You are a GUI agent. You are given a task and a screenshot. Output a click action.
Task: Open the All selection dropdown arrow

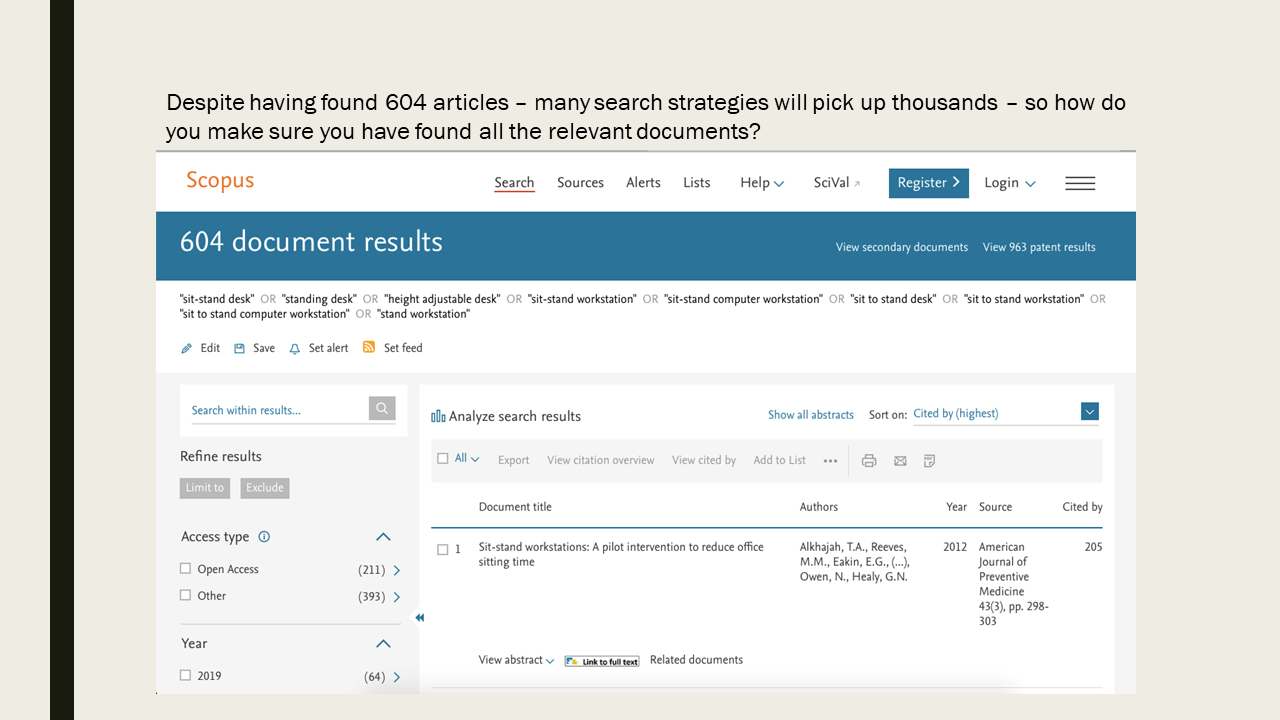click(475, 460)
